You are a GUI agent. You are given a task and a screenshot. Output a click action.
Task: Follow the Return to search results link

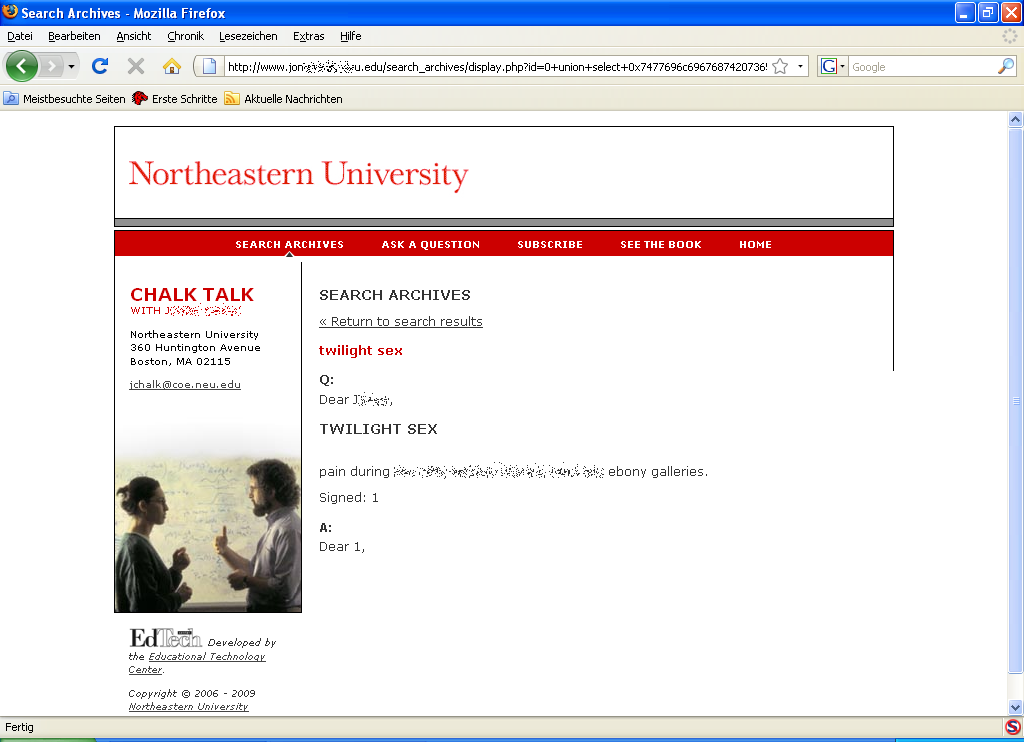pyautogui.click(x=400, y=322)
